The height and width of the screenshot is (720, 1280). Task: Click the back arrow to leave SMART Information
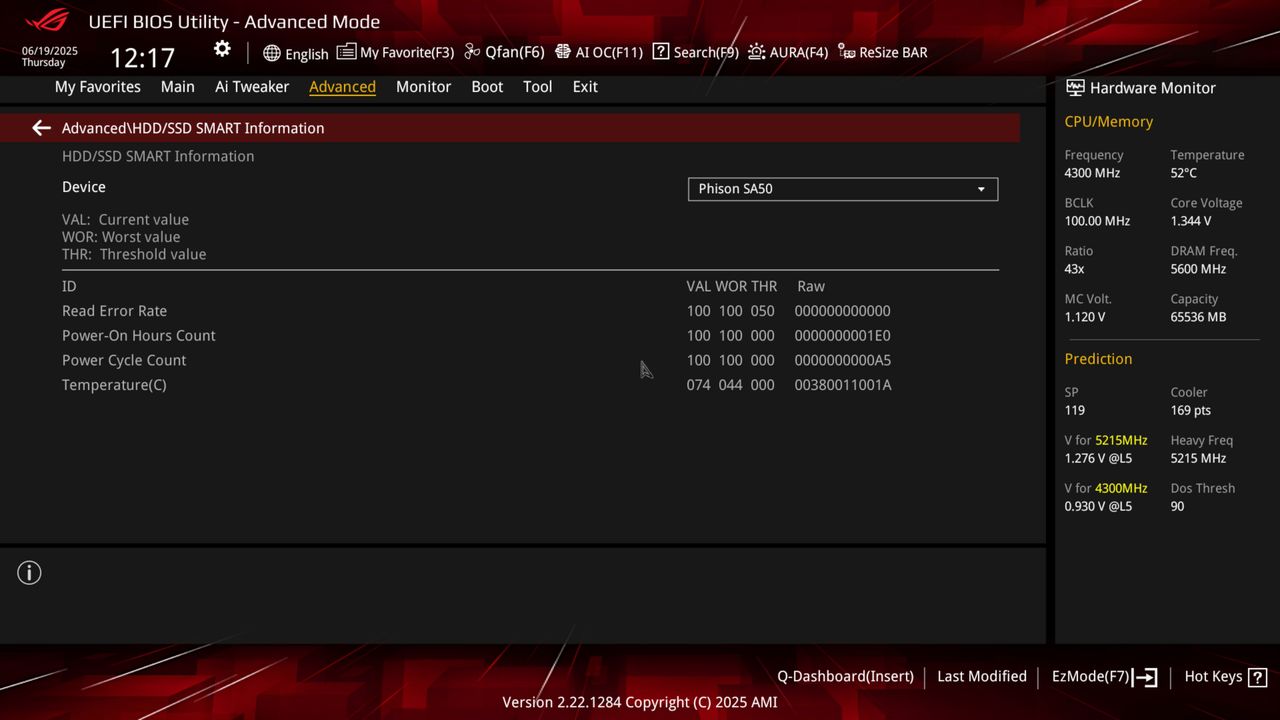tap(40, 128)
